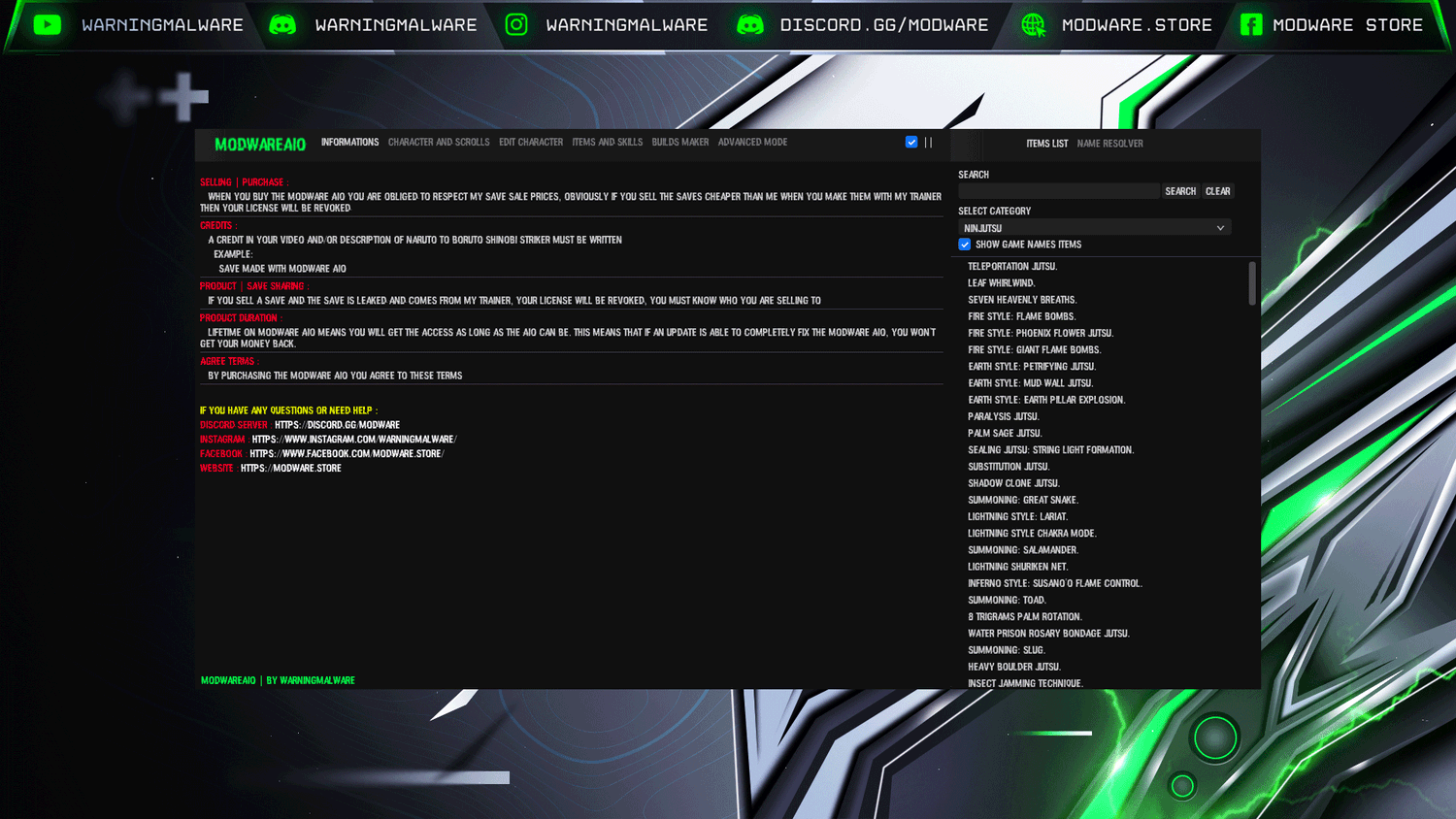The image size is (1456, 819).
Task: Click the items list vertical scrollbar
Action: tap(1252, 283)
